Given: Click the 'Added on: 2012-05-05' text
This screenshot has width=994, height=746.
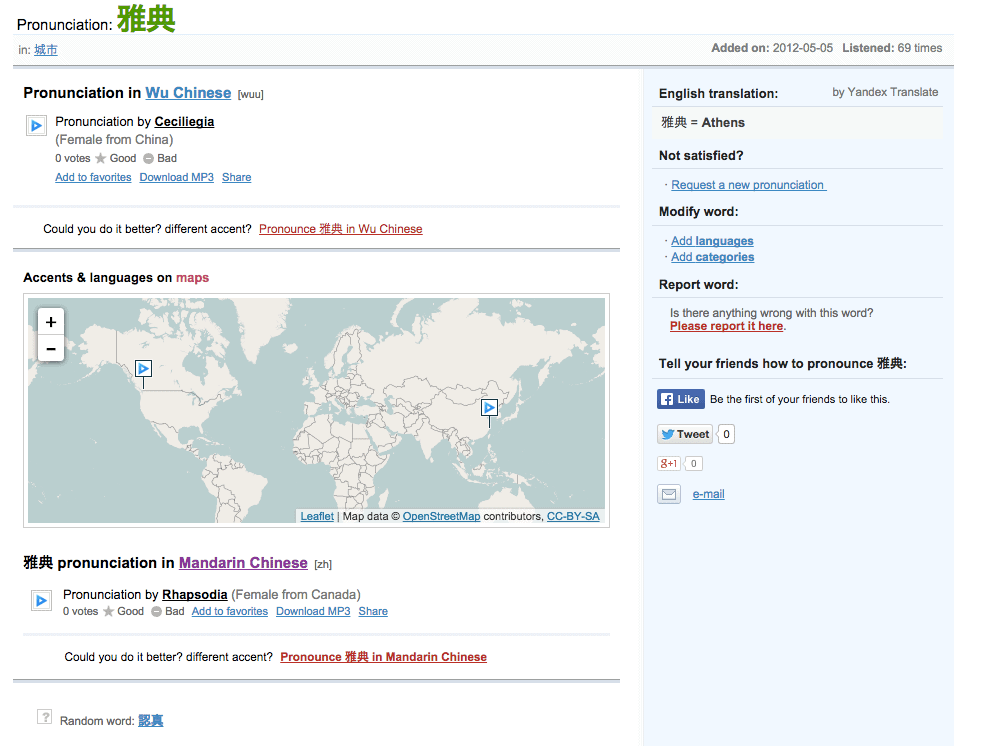Looking at the screenshot, I should 772,48.
